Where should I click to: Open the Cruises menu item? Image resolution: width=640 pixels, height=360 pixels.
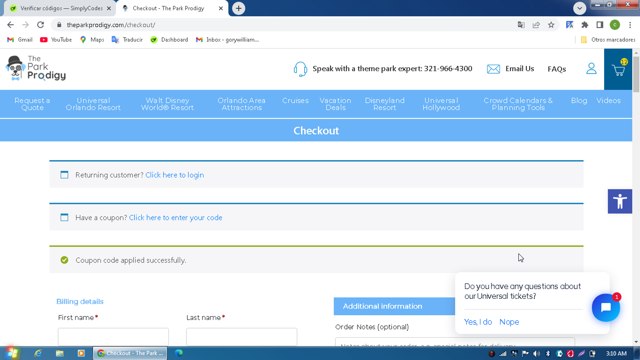(x=295, y=100)
